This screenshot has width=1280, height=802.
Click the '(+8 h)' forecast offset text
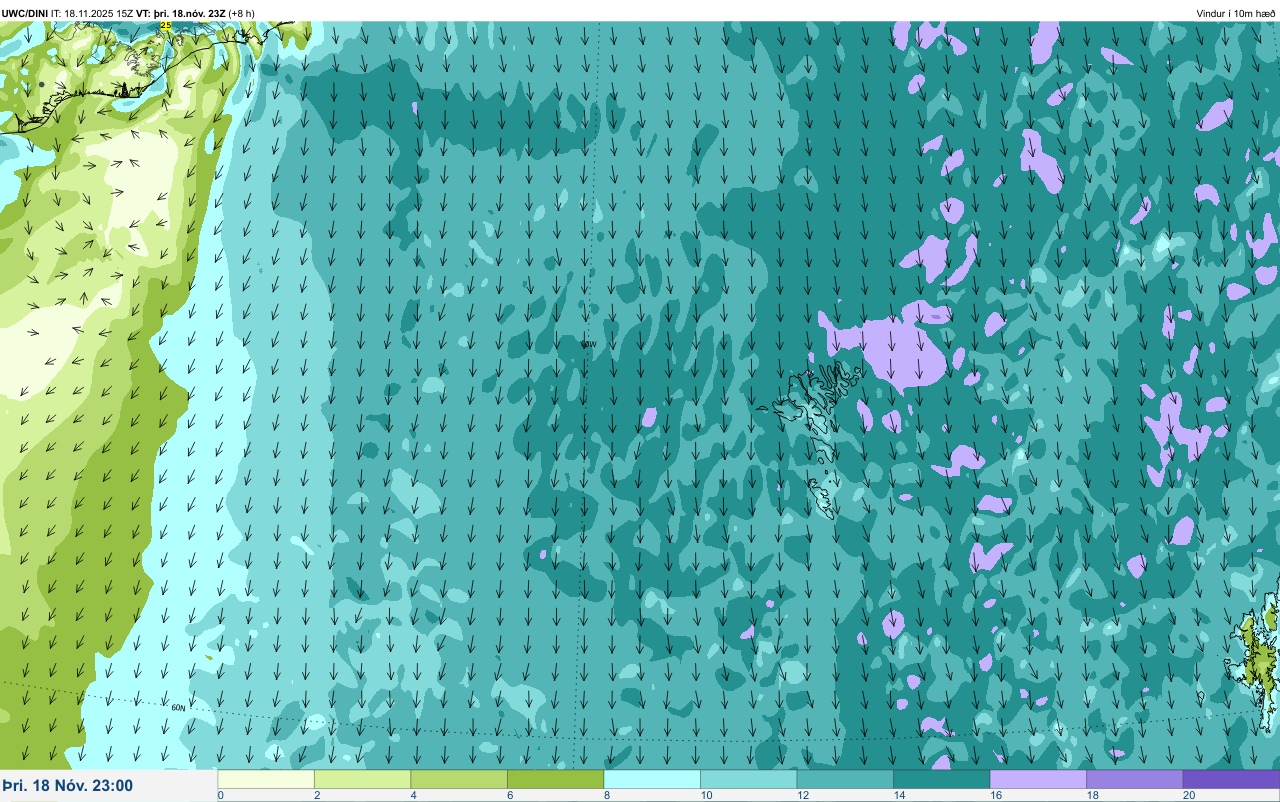pos(241,13)
